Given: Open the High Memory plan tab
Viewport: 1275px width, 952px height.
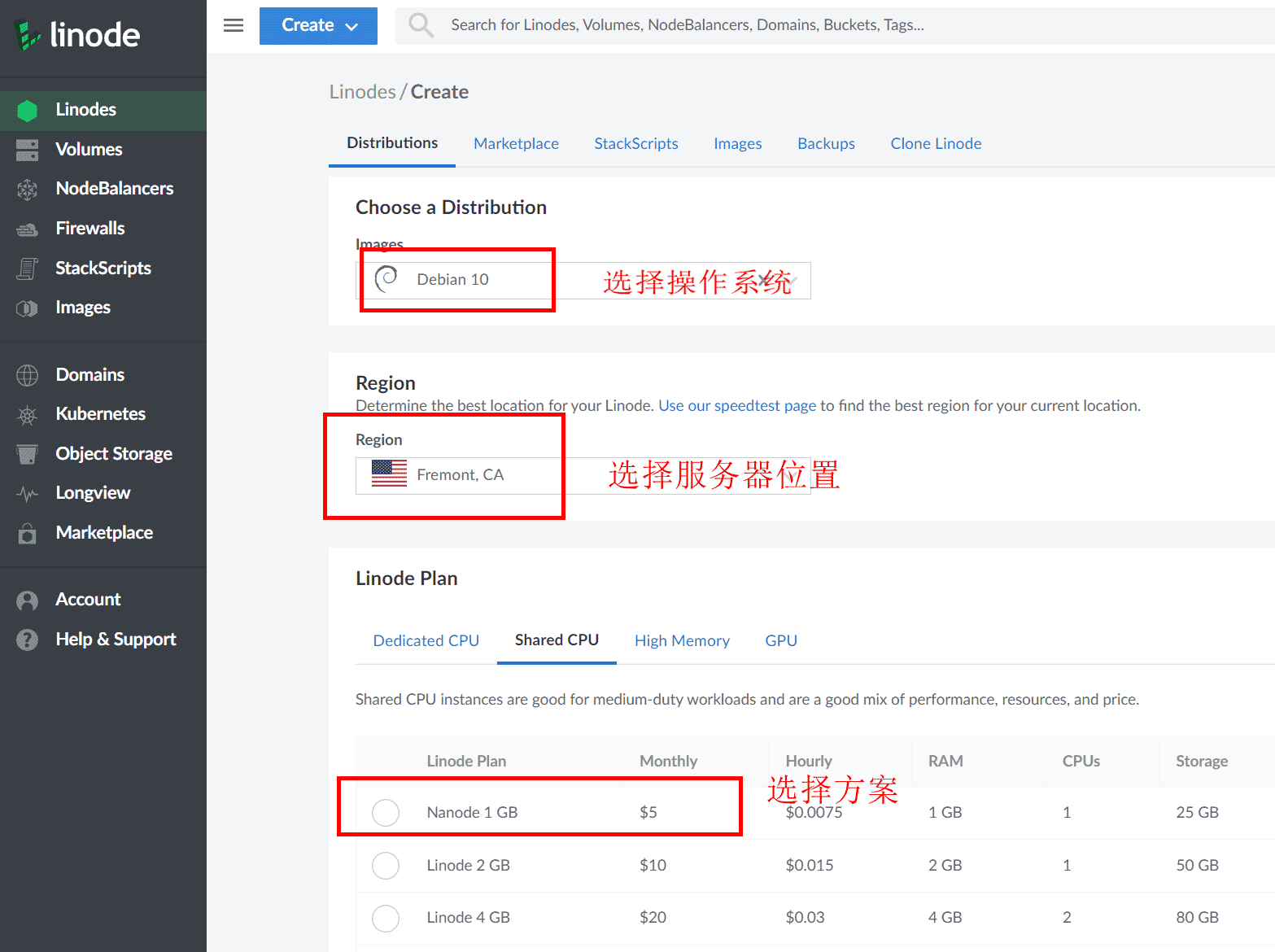Looking at the screenshot, I should click(x=682, y=641).
